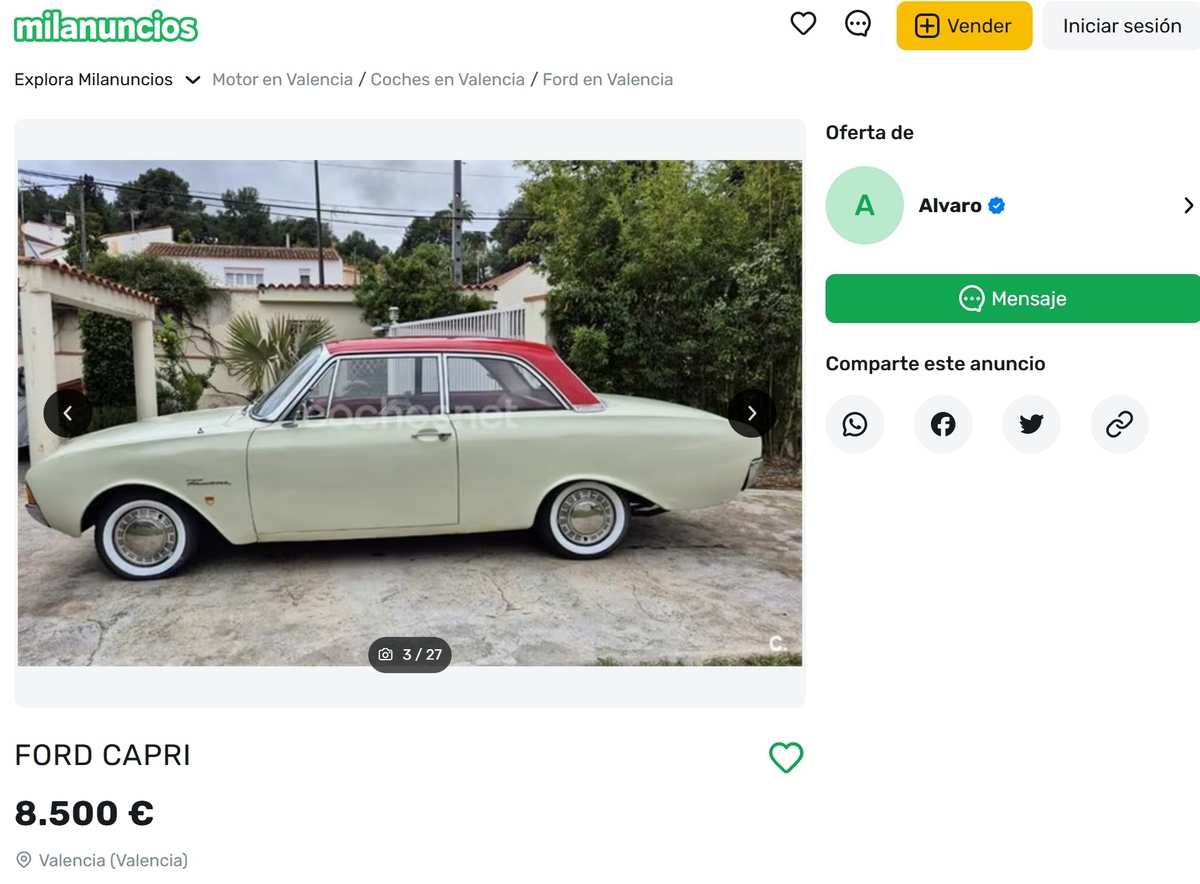Go to Coches en Valencia breadcrumb
The width and height of the screenshot is (1200, 884).
coord(447,80)
